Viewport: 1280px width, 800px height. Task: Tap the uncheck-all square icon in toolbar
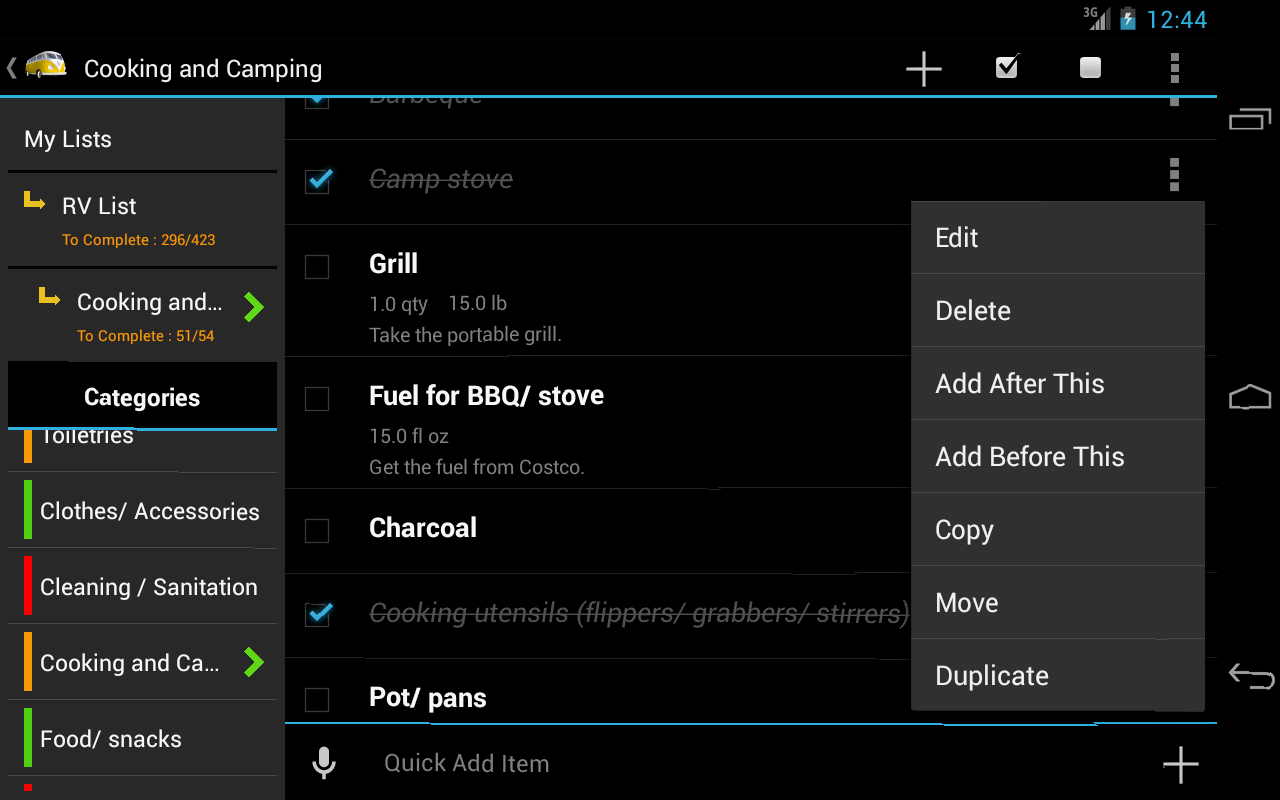[1091, 68]
